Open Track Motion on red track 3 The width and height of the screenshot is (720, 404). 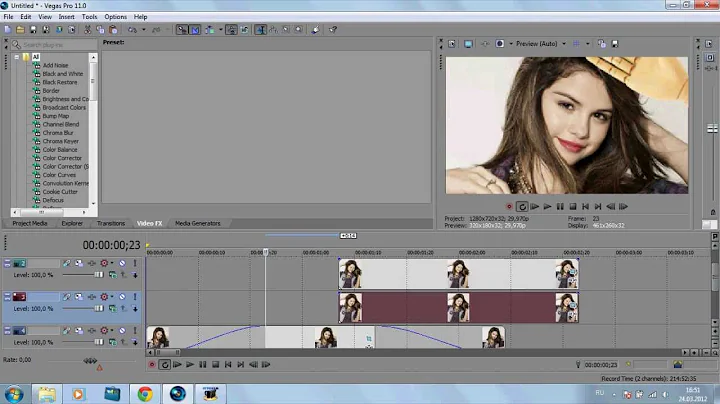tap(79, 297)
